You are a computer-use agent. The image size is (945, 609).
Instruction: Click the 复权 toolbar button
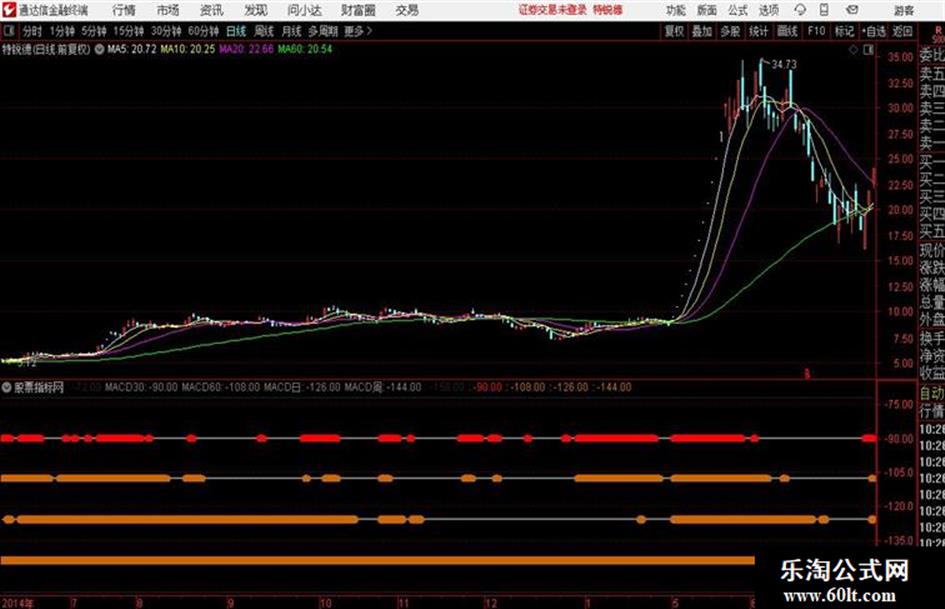coord(674,31)
